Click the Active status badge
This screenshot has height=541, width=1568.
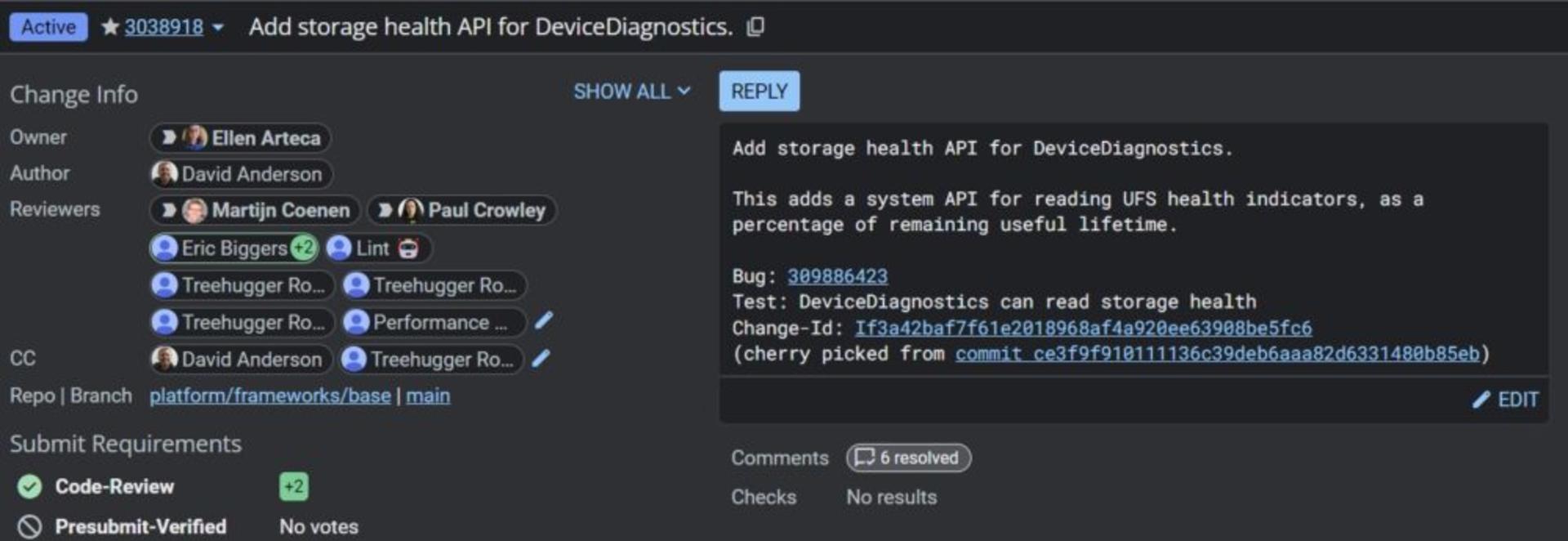click(x=48, y=27)
